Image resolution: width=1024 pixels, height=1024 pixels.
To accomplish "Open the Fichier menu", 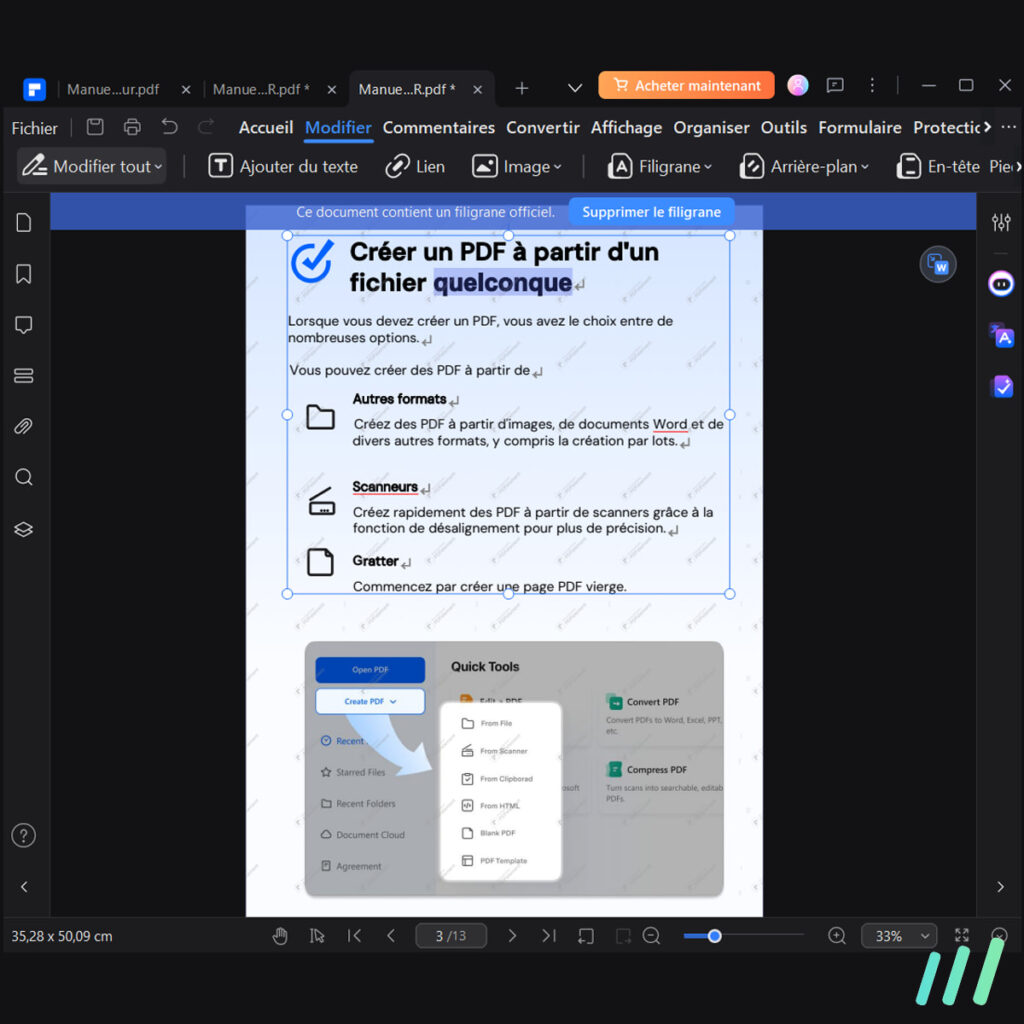I will (x=35, y=128).
